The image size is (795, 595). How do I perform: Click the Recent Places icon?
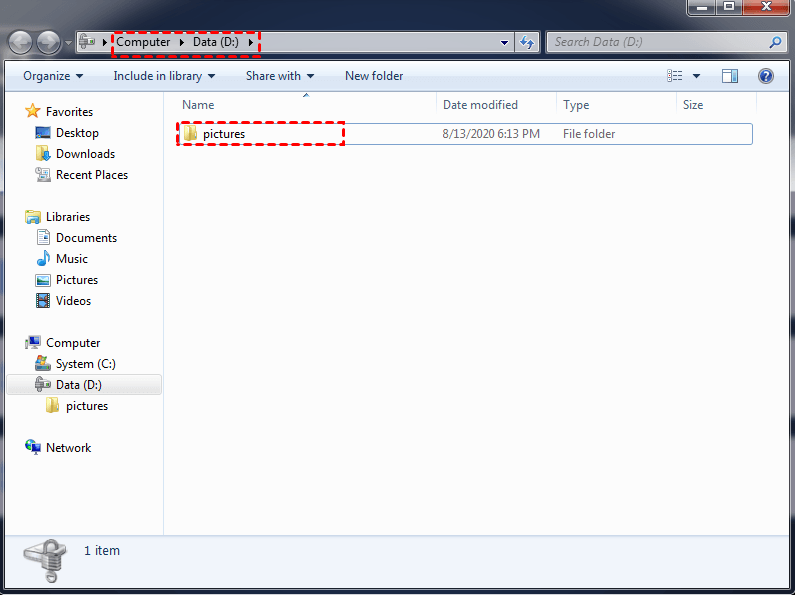(43, 174)
